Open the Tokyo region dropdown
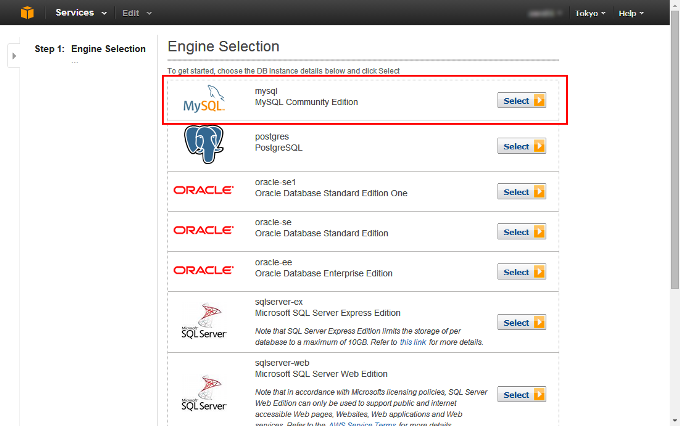The height and width of the screenshot is (426, 680). (590, 13)
